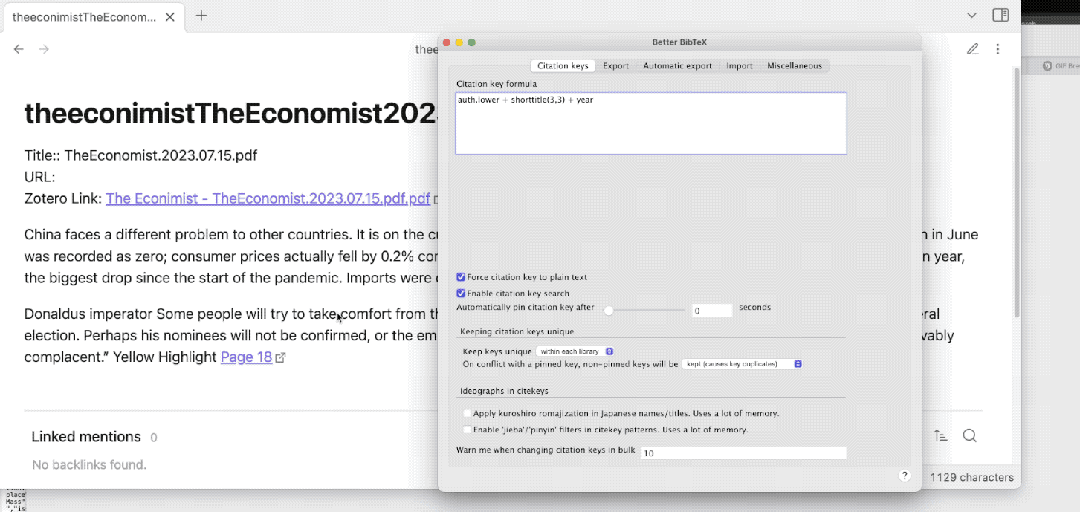Switch to editing mode pencil icon
Viewport: 1080px width, 512px height.
point(972,49)
